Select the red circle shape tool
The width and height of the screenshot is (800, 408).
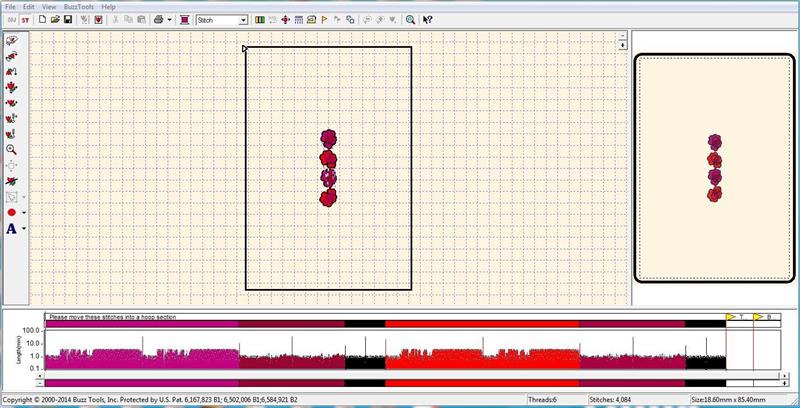11,213
